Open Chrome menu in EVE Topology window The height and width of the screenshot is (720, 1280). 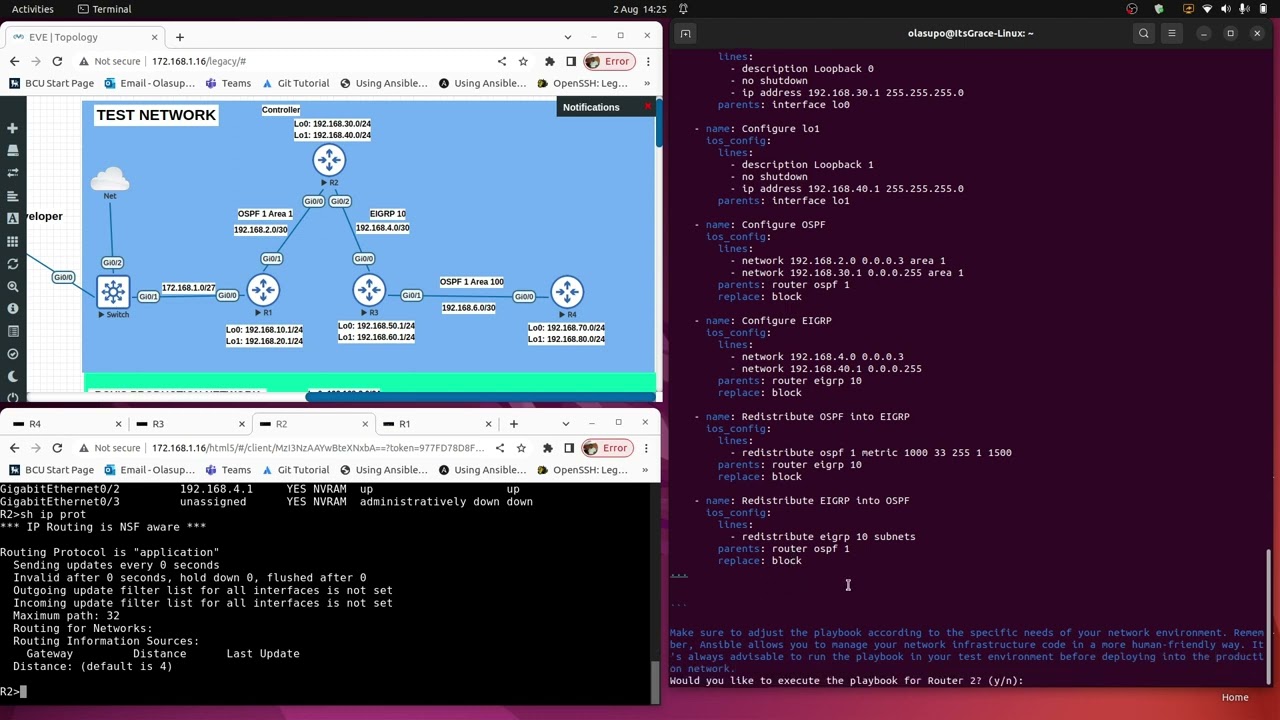648,61
